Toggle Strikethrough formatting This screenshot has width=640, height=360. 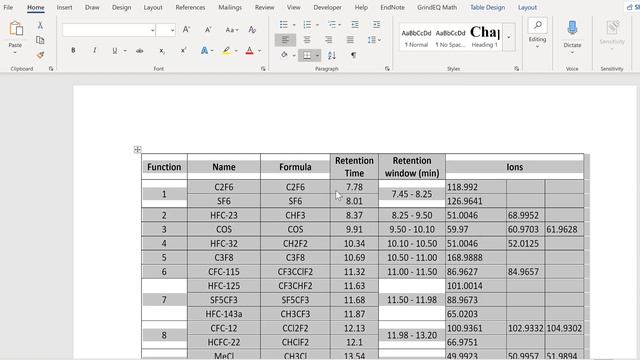(140, 51)
